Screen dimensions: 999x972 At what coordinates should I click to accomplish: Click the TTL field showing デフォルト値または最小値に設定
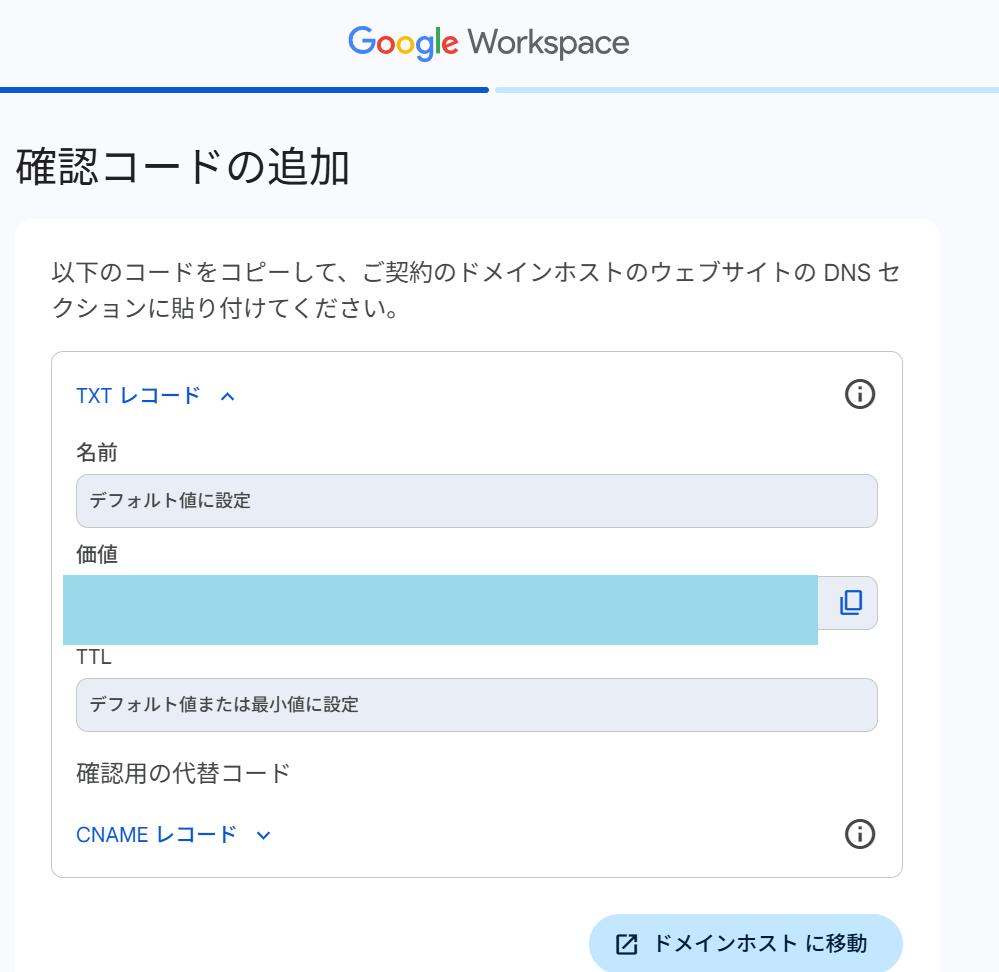476,705
